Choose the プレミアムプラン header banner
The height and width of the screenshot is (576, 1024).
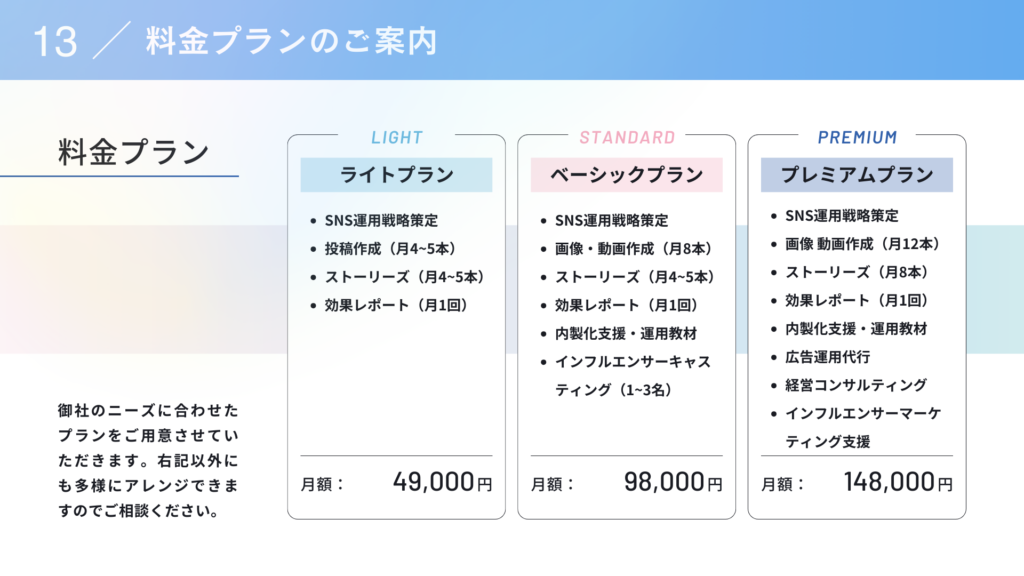tap(857, 174)
